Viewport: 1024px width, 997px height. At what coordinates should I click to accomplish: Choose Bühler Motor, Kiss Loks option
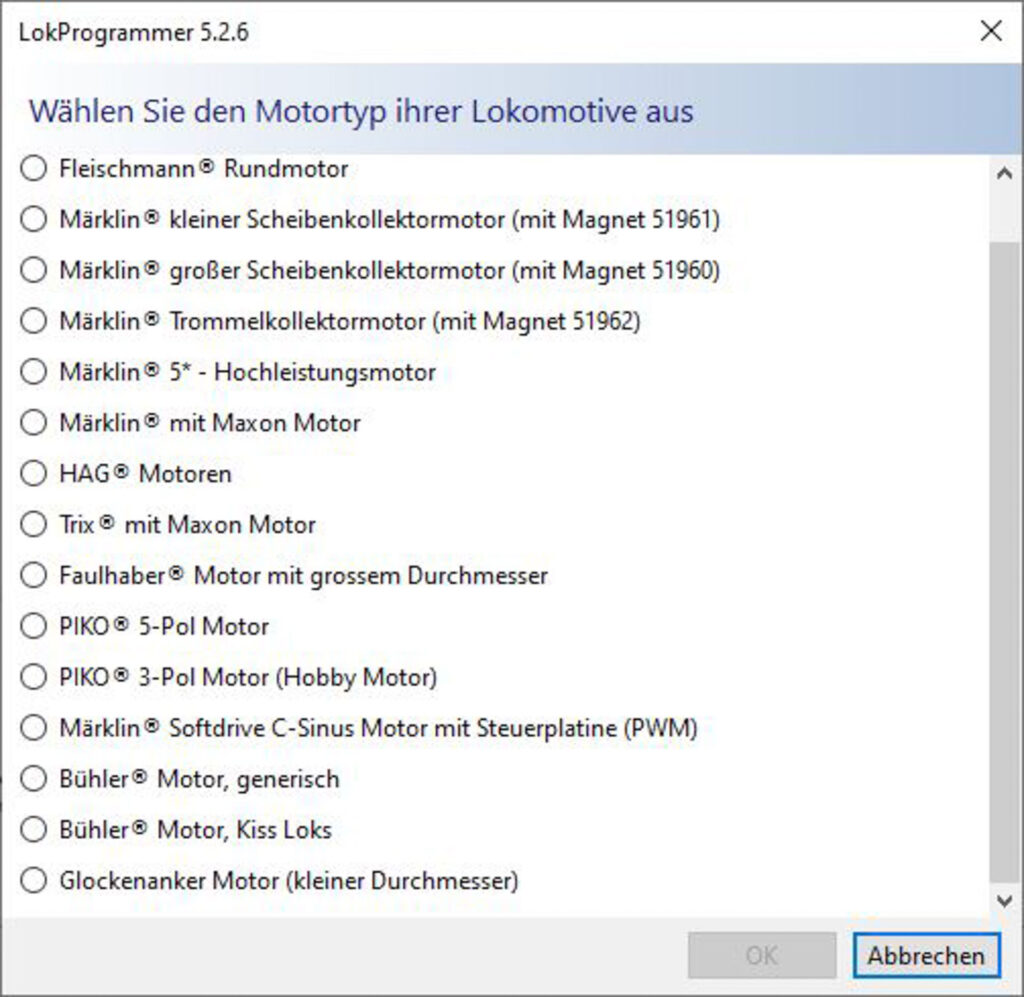[33, 830]
